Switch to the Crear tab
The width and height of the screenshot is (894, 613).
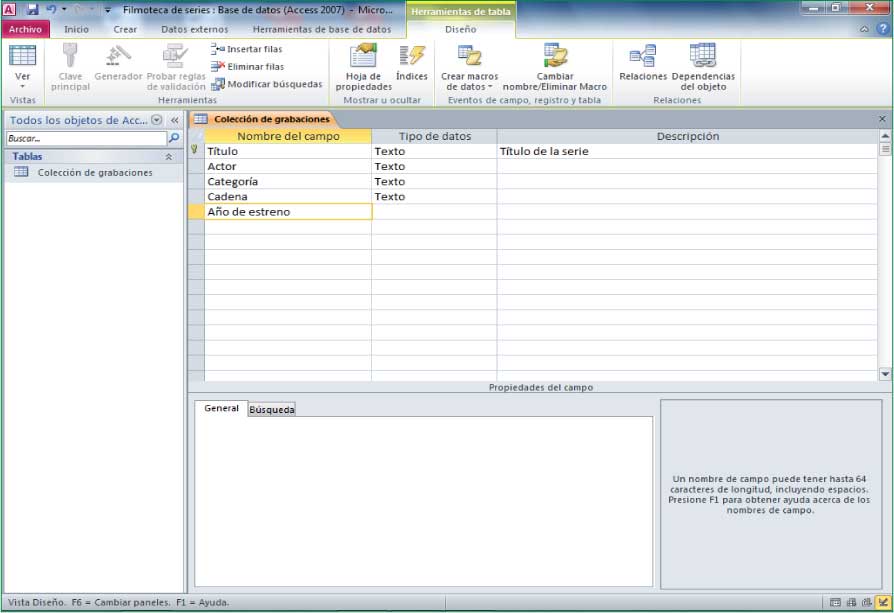(125, 29)
